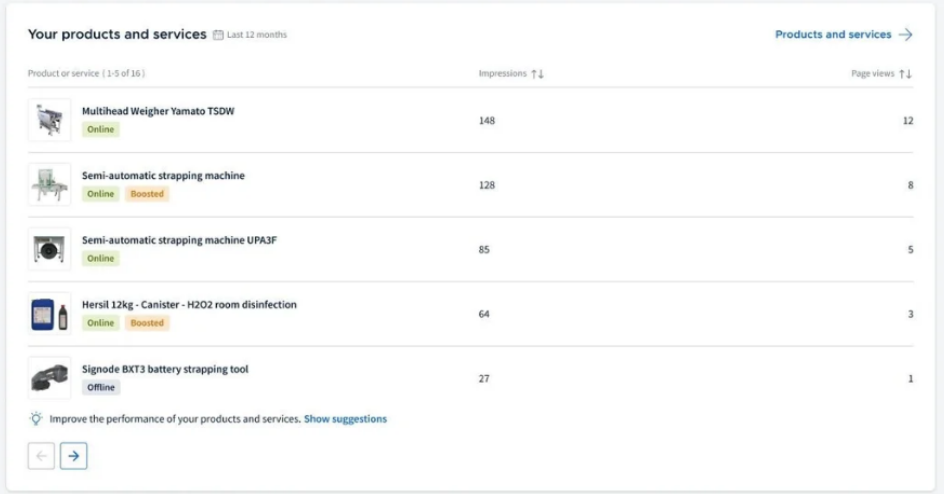Open the Multihead Weigher Yamato TSDW thumbnail

(49, 120)
